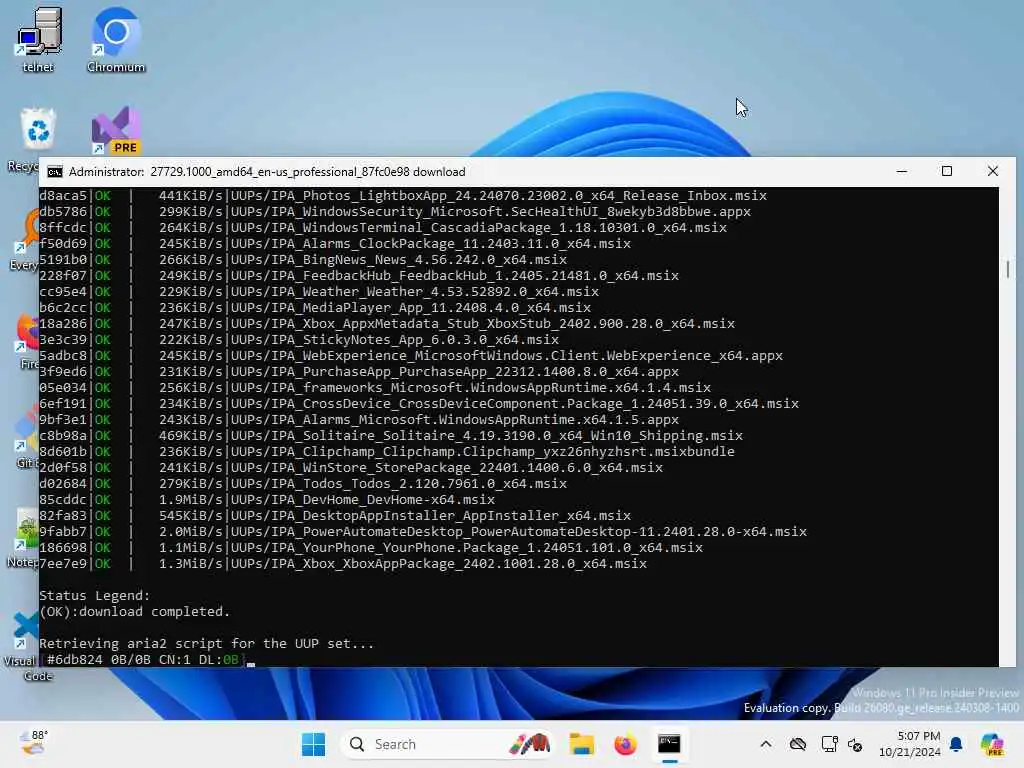
Task: Click 'Retrieving aria2 script' line
Action: [x=206, y=643]
